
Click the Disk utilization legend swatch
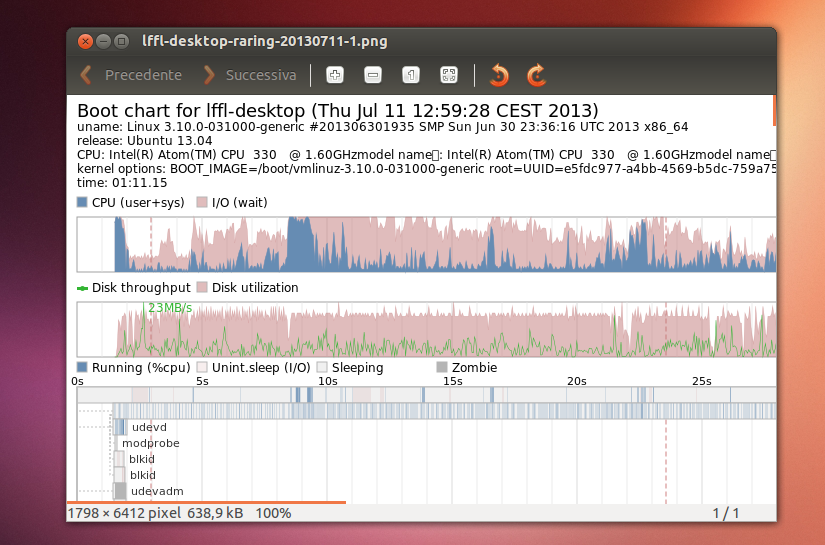click(202, 288)
